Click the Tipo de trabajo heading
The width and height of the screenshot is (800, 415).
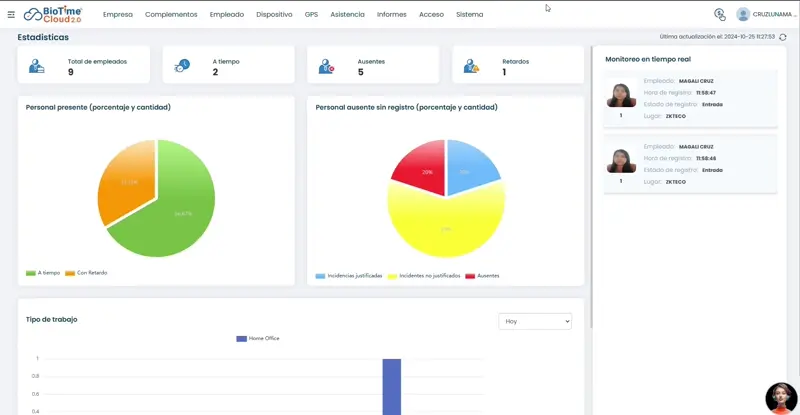point(52,320)
